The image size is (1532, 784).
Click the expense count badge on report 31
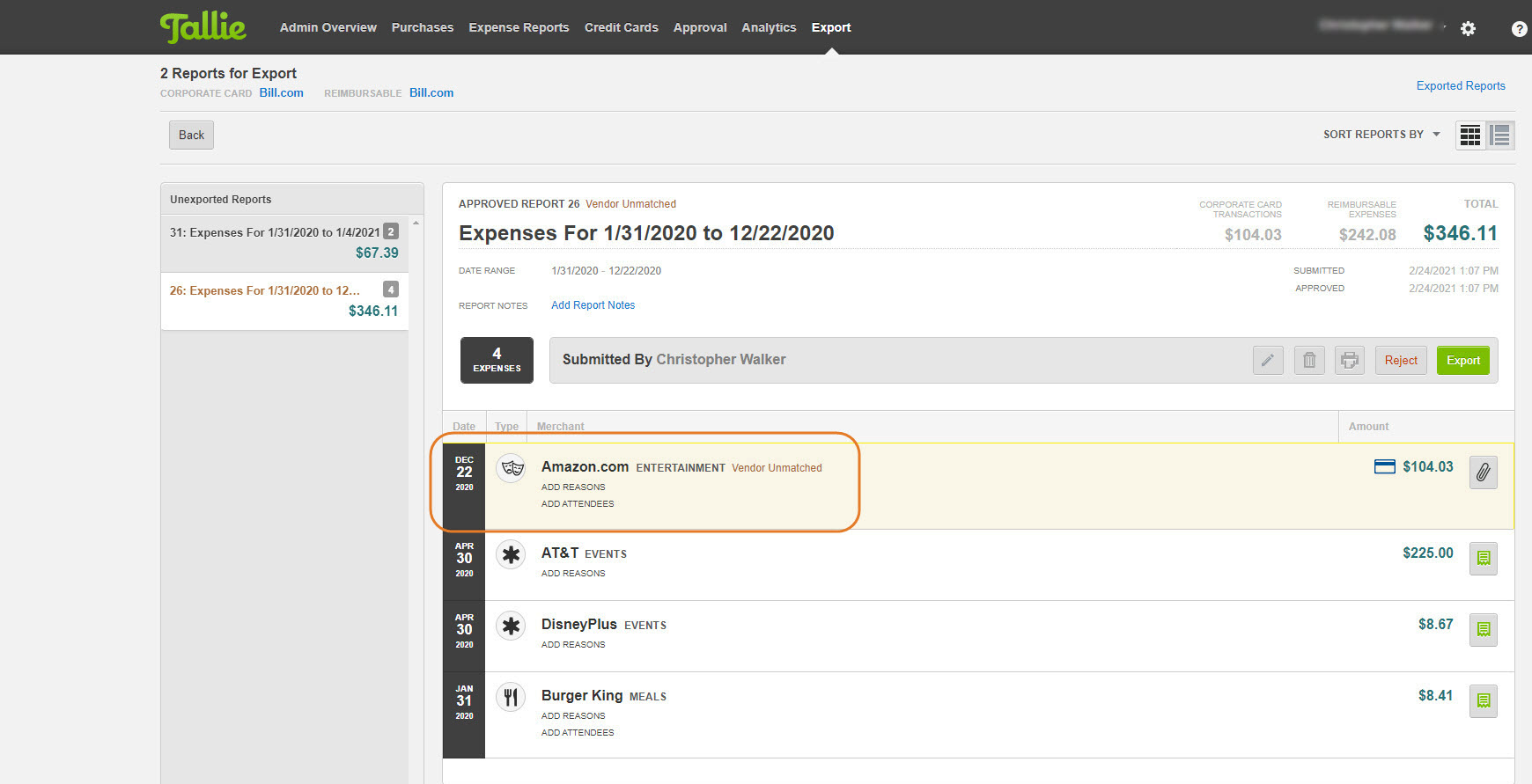(391, 231)
